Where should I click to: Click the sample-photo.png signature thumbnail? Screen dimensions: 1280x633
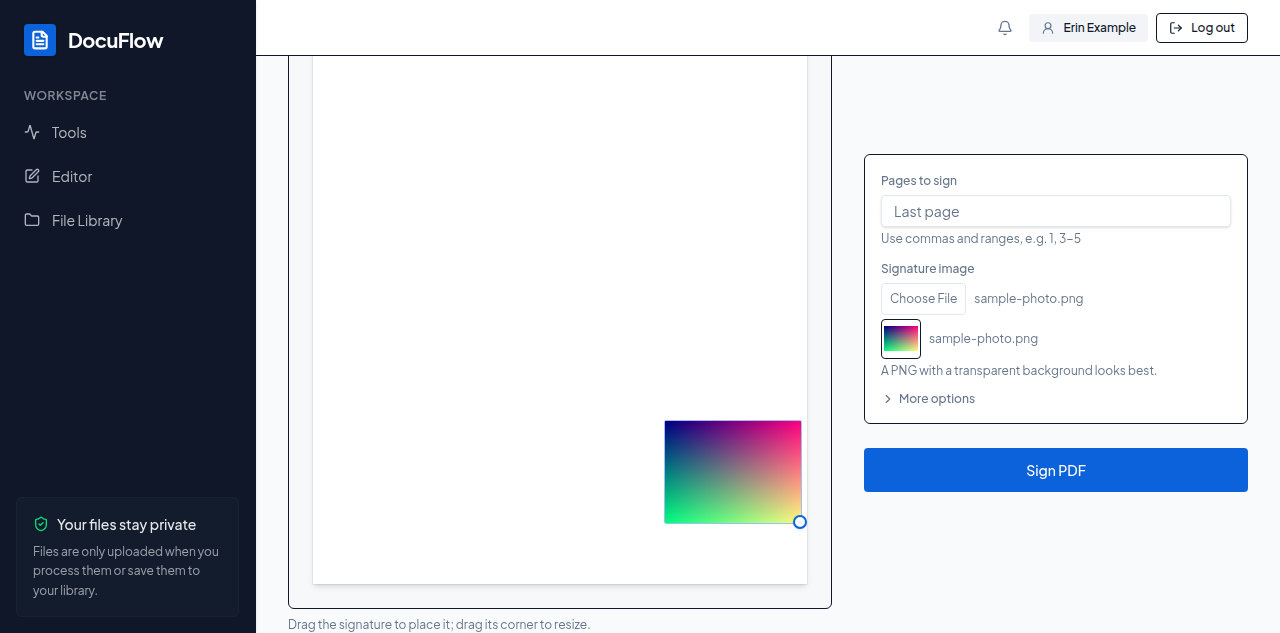pyautogui.click(x=901, y=339)
